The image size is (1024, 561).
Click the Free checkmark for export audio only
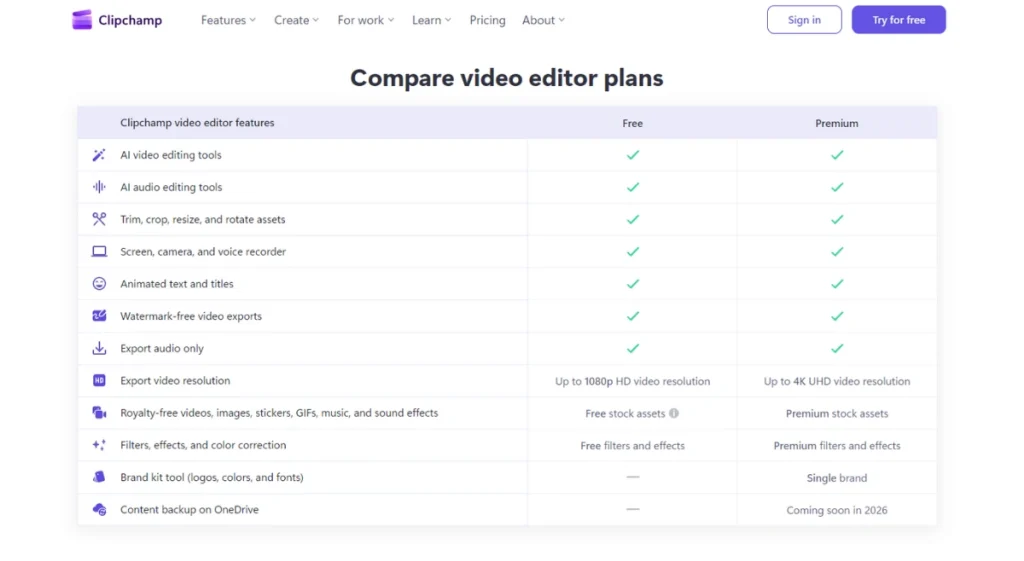[x=633, y=348]
